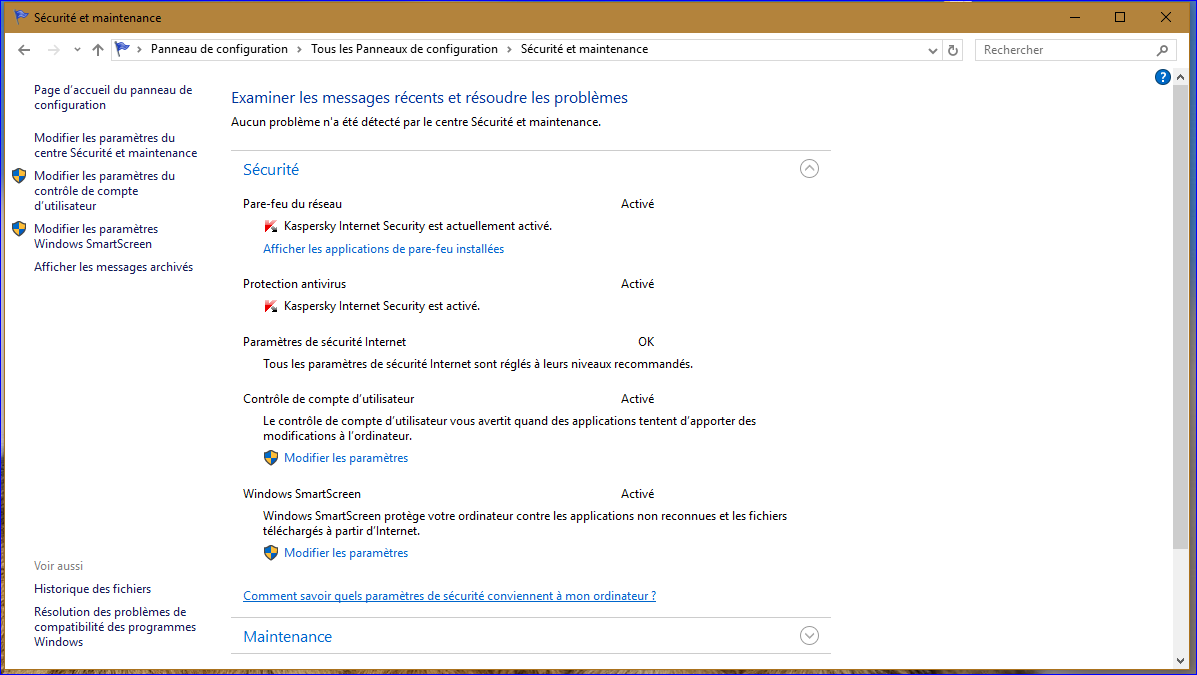Image resolution: width=1197 pixels, height=675 pixels.
Task: Open recent locations dropdown arrow
Action: tap(77, 50)
